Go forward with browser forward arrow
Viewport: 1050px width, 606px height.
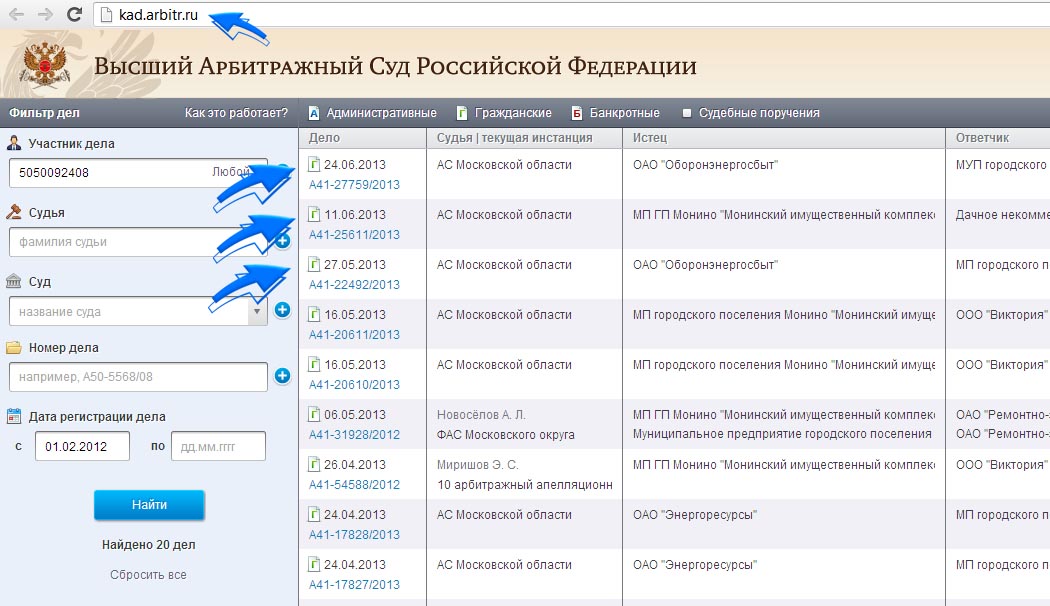click(x=45, y=15)
